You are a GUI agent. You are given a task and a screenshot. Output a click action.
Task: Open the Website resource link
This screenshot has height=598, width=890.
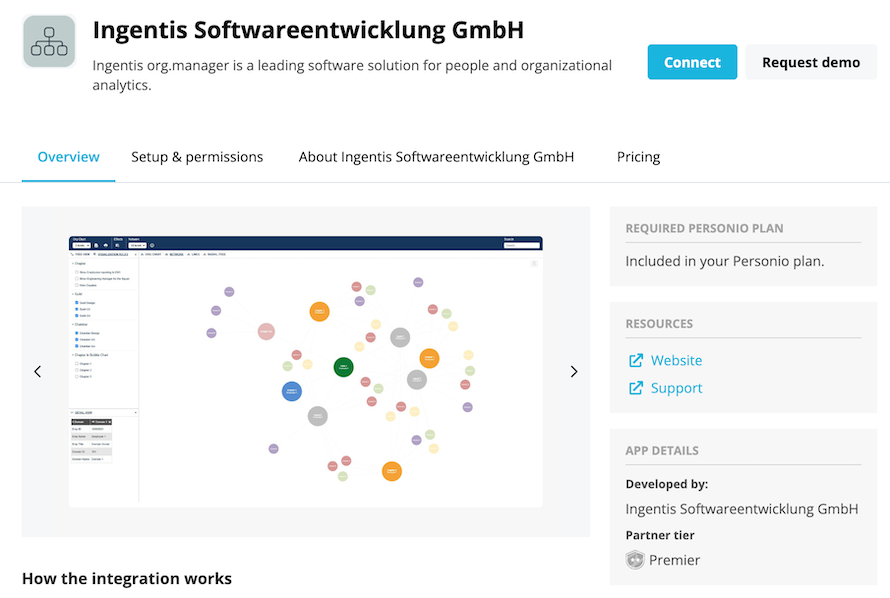pyautogui.click(x=676, y=360)
